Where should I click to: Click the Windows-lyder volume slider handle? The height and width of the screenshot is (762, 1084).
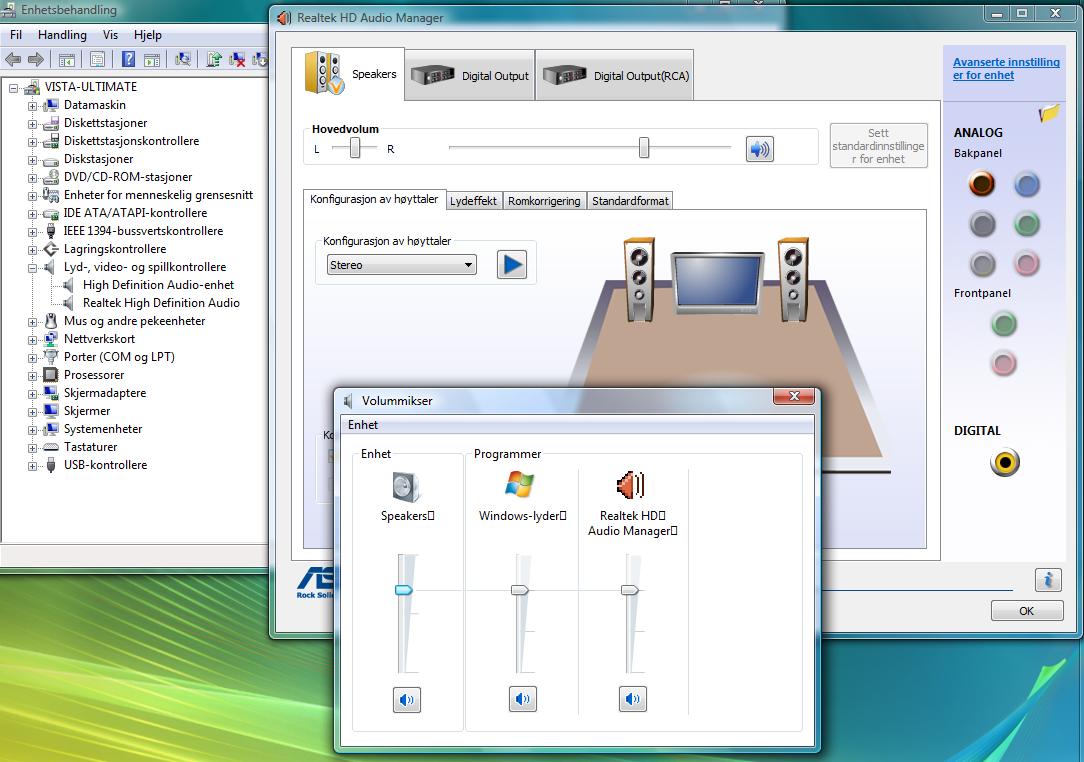(x=520, y=590)
